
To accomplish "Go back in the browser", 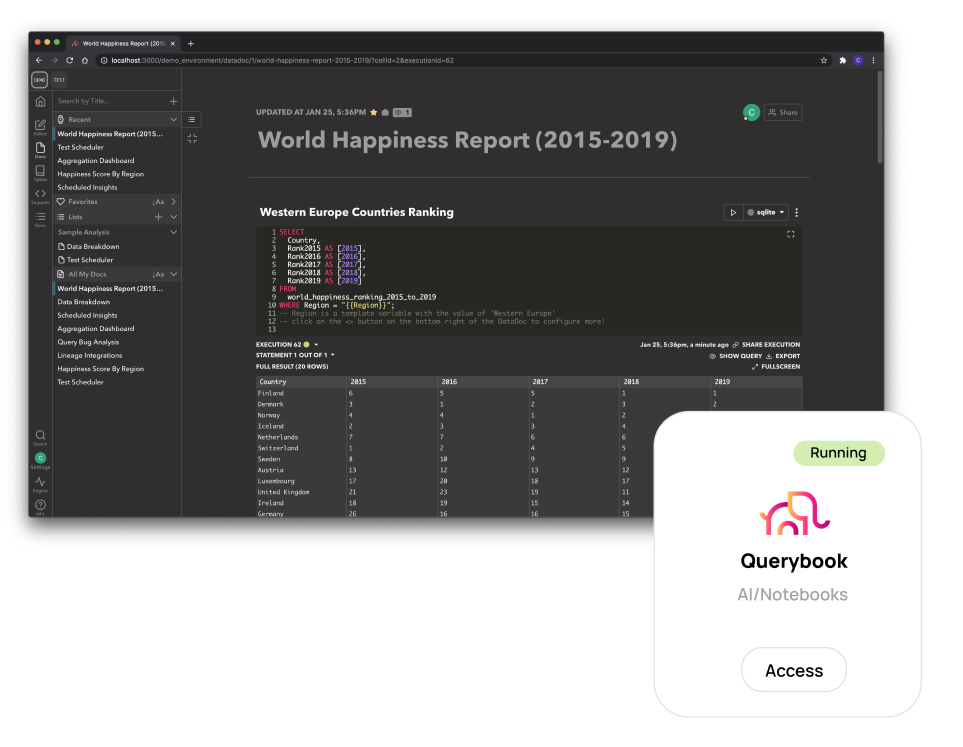I will point(39,60).
